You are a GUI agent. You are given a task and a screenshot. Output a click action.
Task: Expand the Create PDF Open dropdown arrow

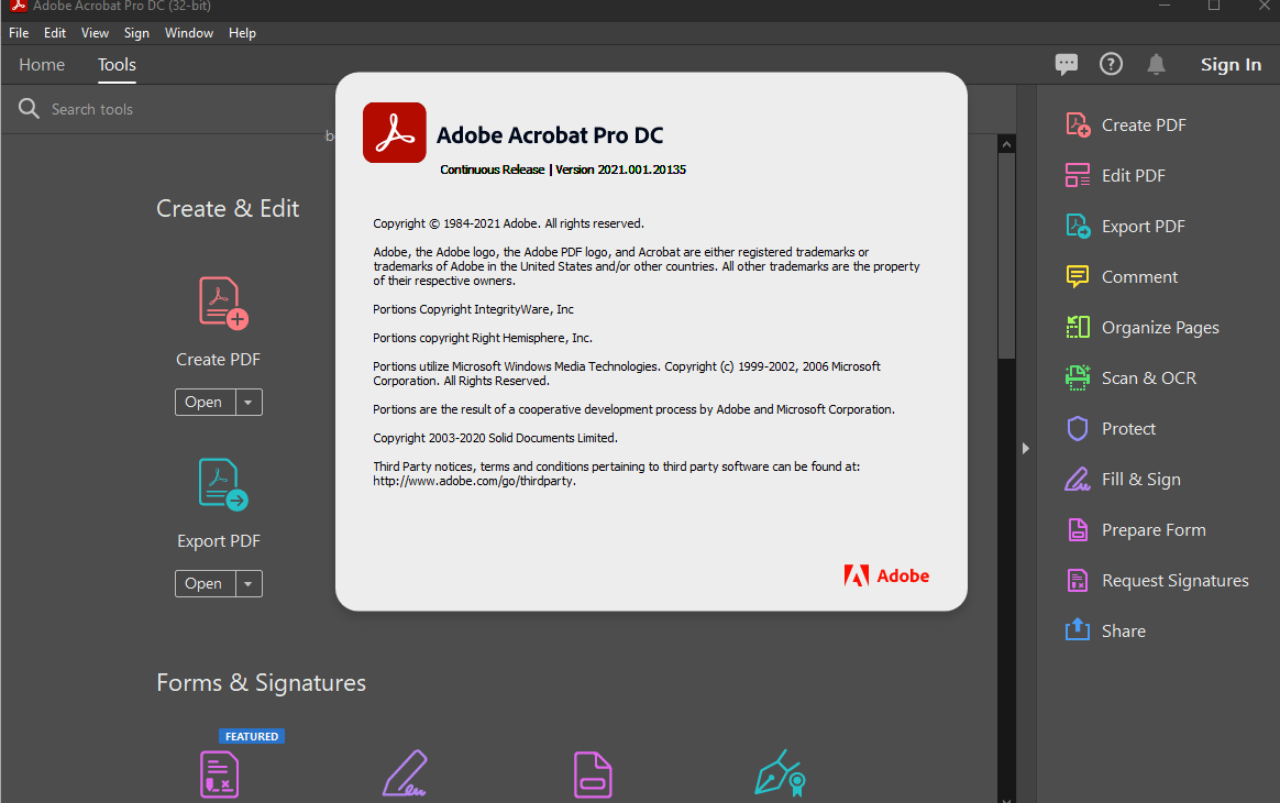(x=249, y=402)
